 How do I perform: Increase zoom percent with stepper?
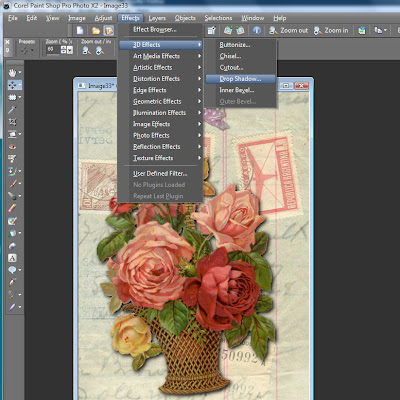tap(64, 48)
